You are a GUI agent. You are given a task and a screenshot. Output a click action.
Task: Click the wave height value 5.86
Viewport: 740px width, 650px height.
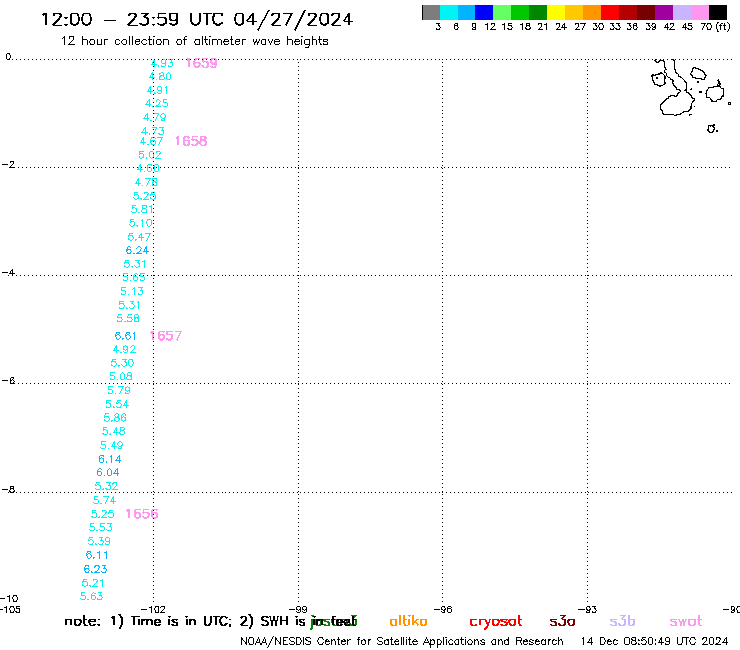click(115, 418)
